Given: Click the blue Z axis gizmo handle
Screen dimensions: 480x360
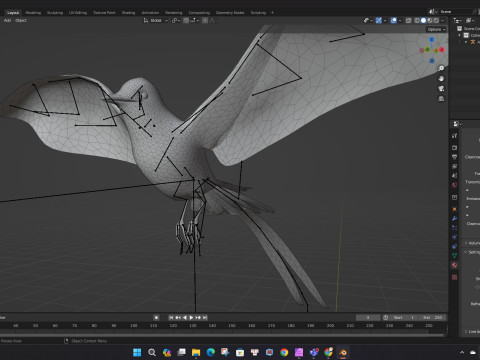Looking at the screenshot, I should pos(432,40).
